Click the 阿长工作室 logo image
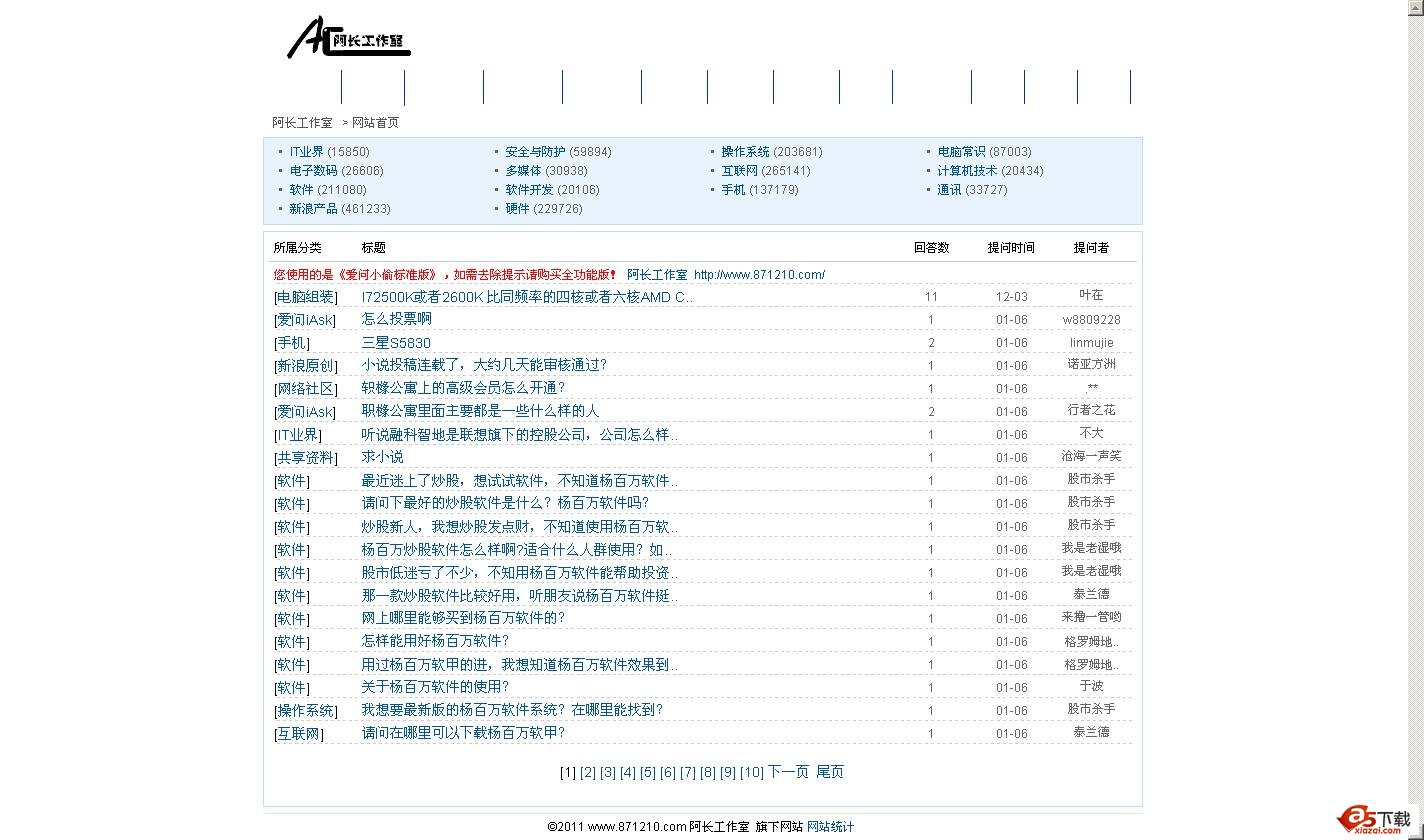 pos(349,37)
